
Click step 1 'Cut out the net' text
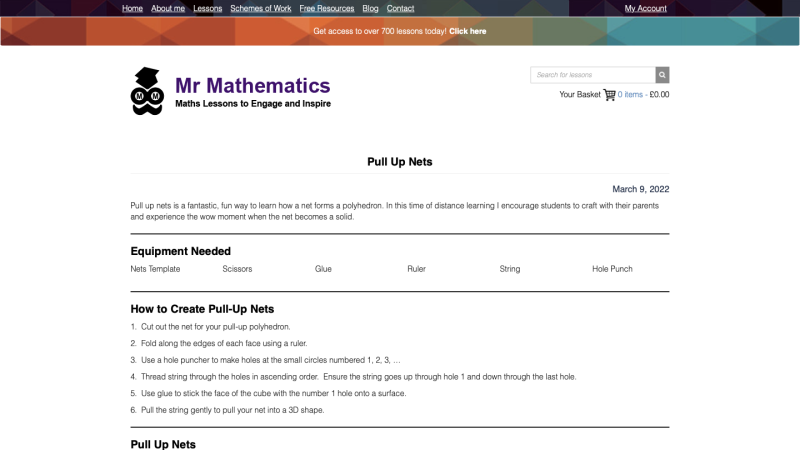click(x=215, y=327)
